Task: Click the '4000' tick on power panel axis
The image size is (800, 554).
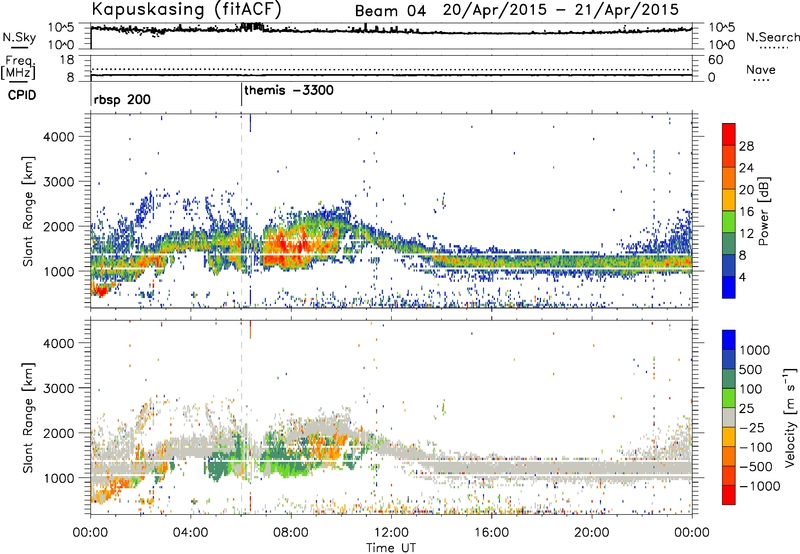Action: [x=58, y=137]
